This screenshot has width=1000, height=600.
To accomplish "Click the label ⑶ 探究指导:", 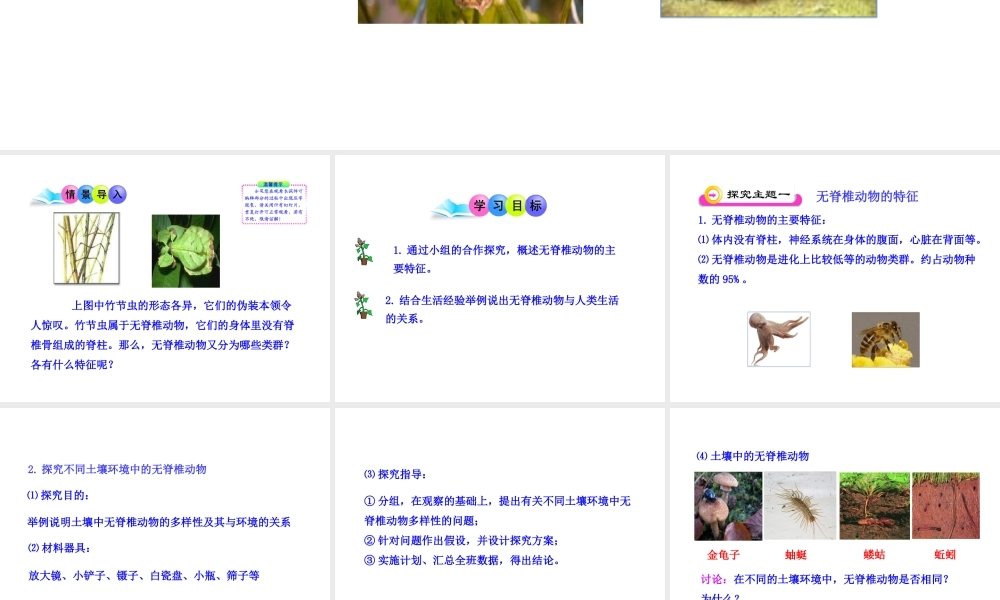I will (x=395, y=474).
